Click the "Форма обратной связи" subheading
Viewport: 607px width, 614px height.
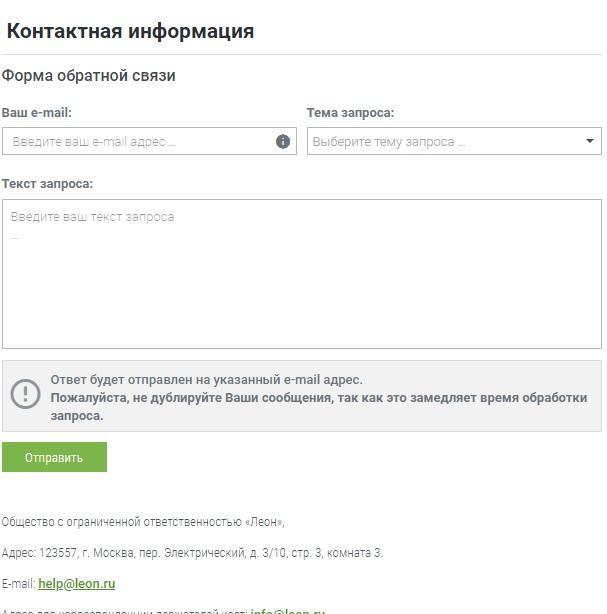click(x=89, y=76)
